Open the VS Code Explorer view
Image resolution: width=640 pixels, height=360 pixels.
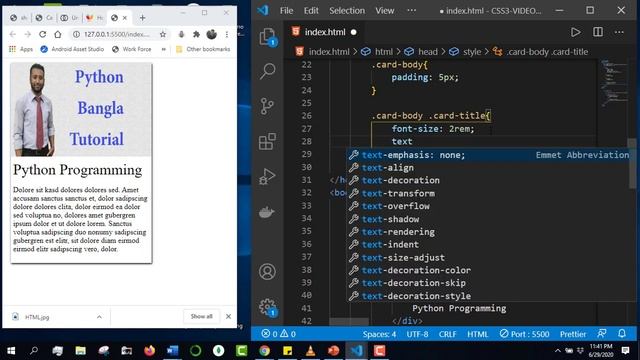tap(267, 37)
